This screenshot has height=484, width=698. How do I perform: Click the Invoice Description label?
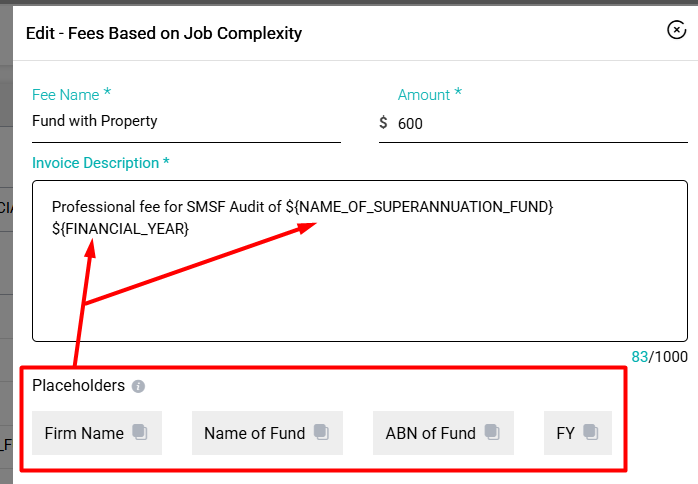[101, 163]
